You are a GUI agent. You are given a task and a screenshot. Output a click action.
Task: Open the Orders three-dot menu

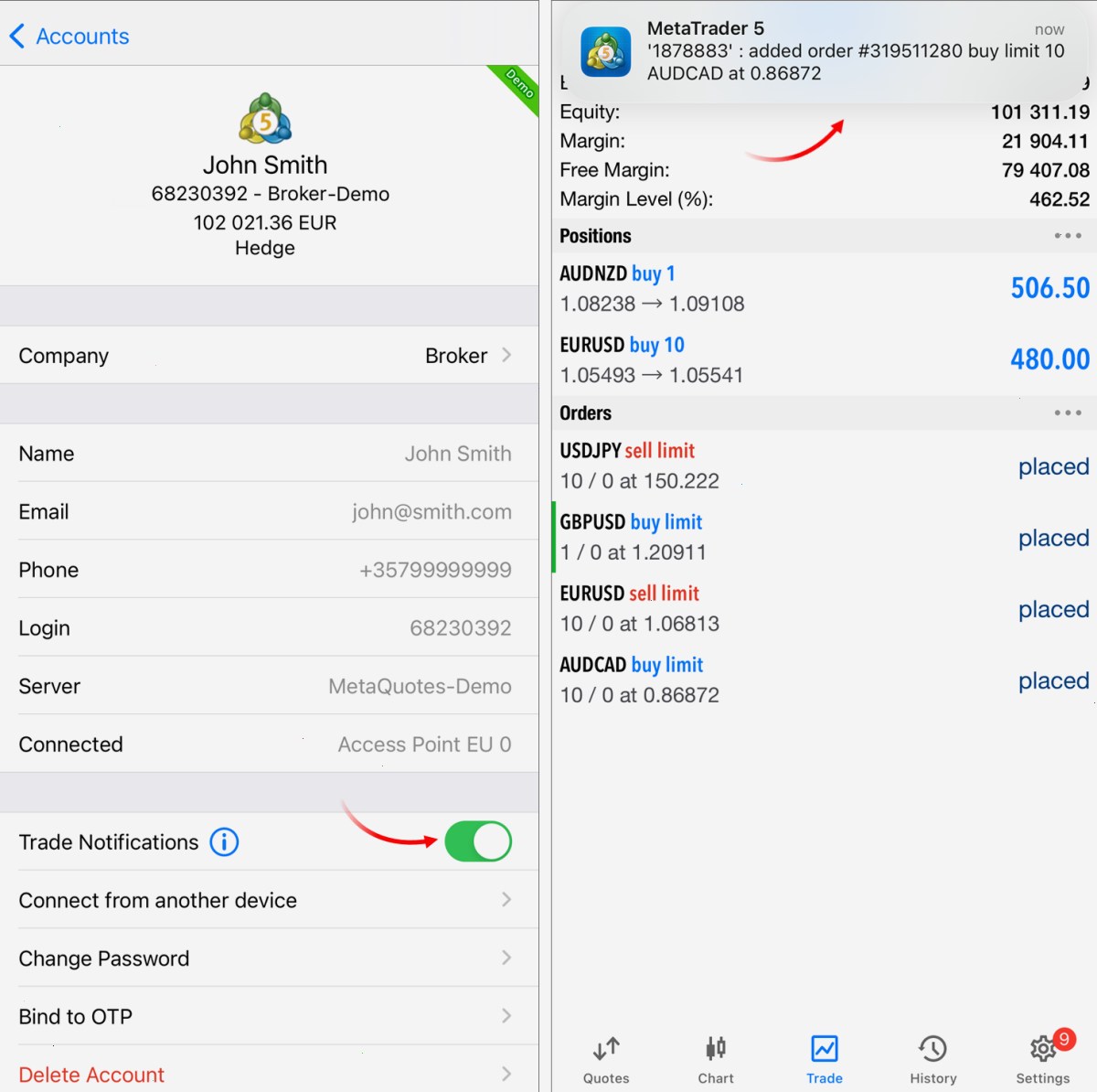click(x=1067, y=413)
